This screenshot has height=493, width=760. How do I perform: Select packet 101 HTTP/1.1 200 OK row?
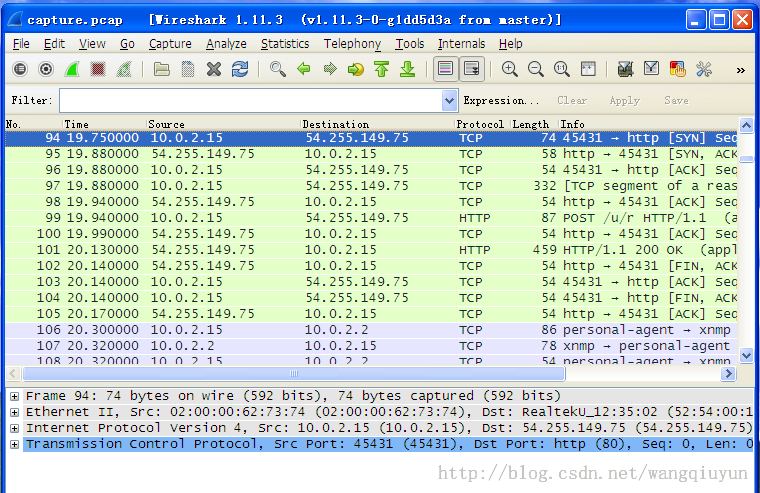[x=371, y=250]
